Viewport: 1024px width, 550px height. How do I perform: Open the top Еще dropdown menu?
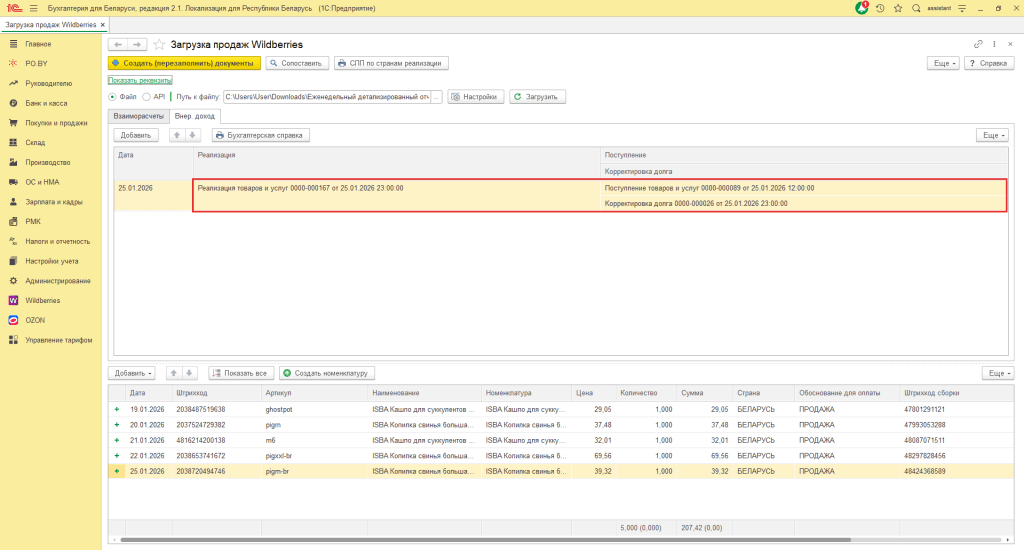point(943,63)
